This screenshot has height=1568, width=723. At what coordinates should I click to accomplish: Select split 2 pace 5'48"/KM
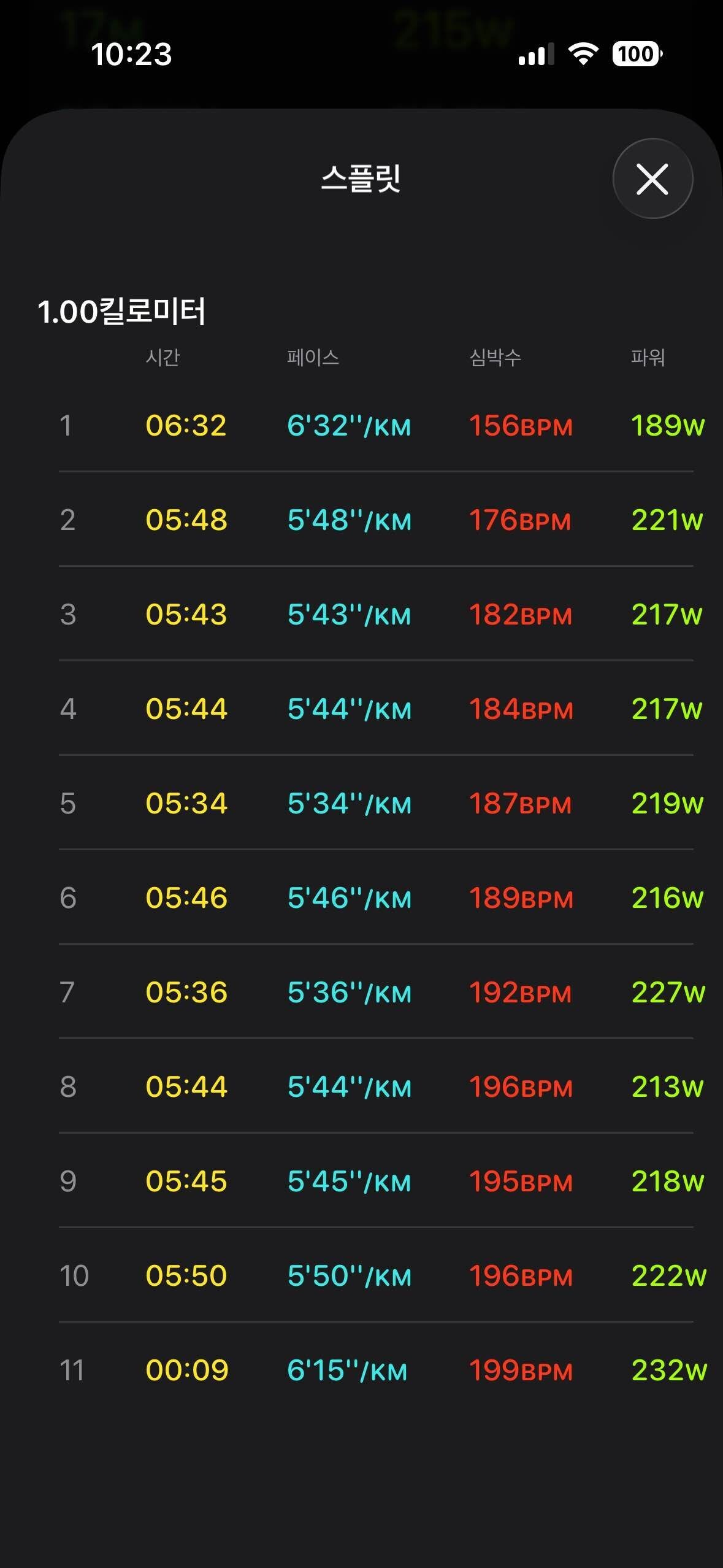coord(349,520)
